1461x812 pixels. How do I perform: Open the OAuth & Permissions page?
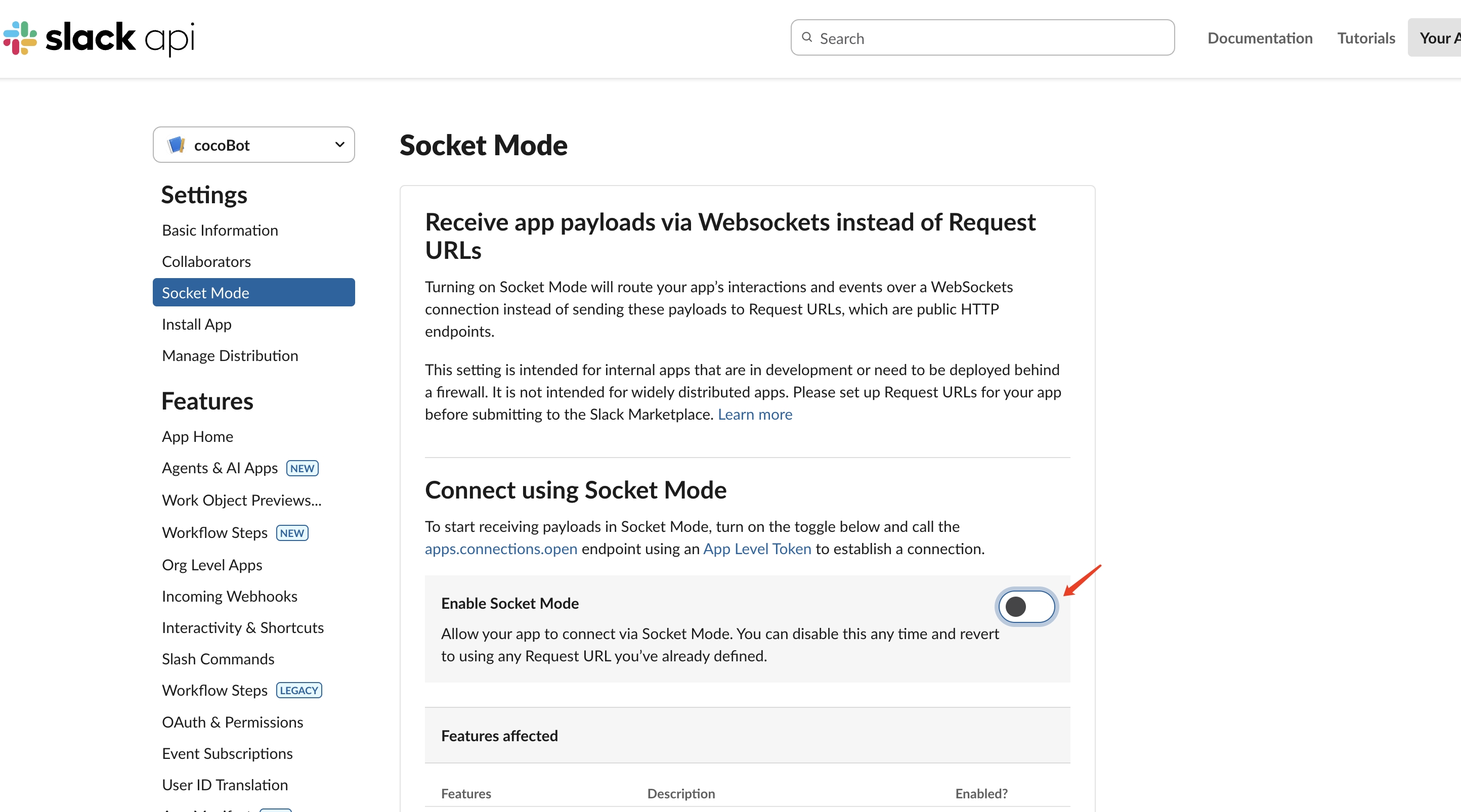pyautogui.click(x=233, y=722)
